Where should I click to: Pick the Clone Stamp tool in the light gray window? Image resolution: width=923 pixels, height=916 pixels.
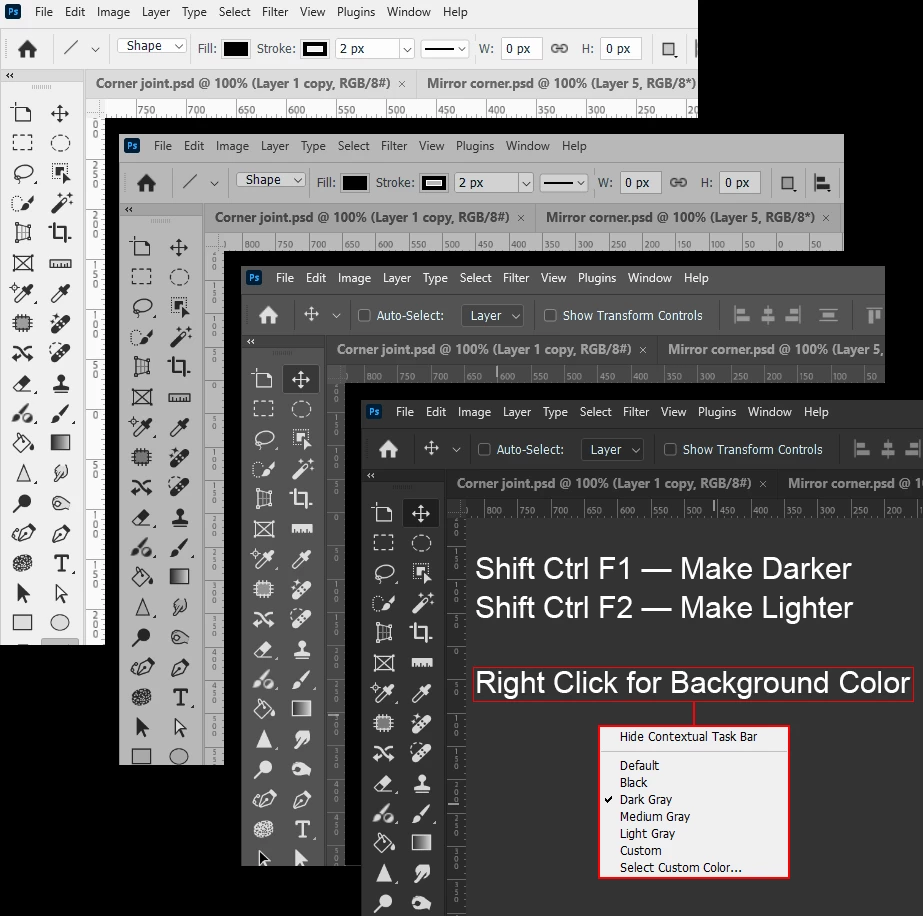coord(180,517)
